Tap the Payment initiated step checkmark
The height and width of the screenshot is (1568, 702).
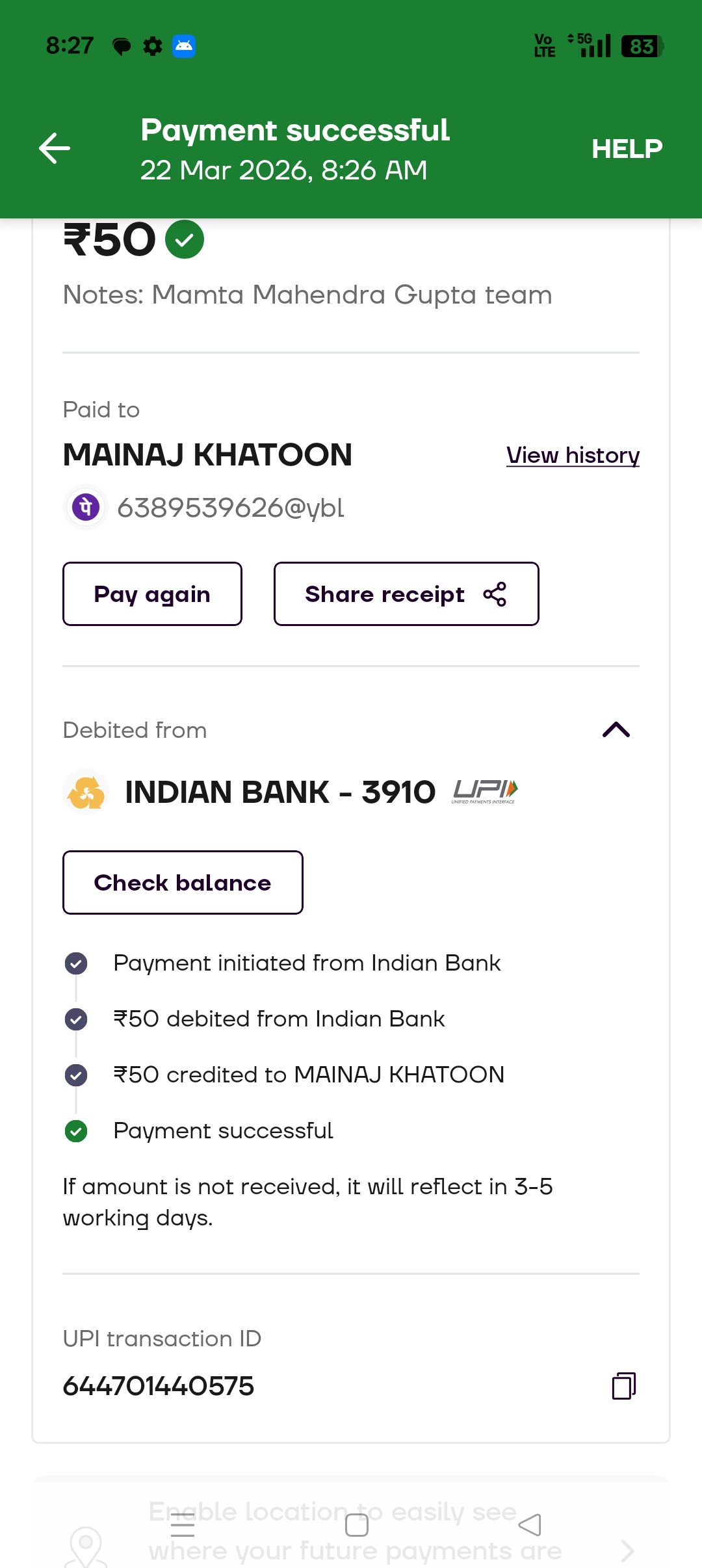tap(76, 963)
